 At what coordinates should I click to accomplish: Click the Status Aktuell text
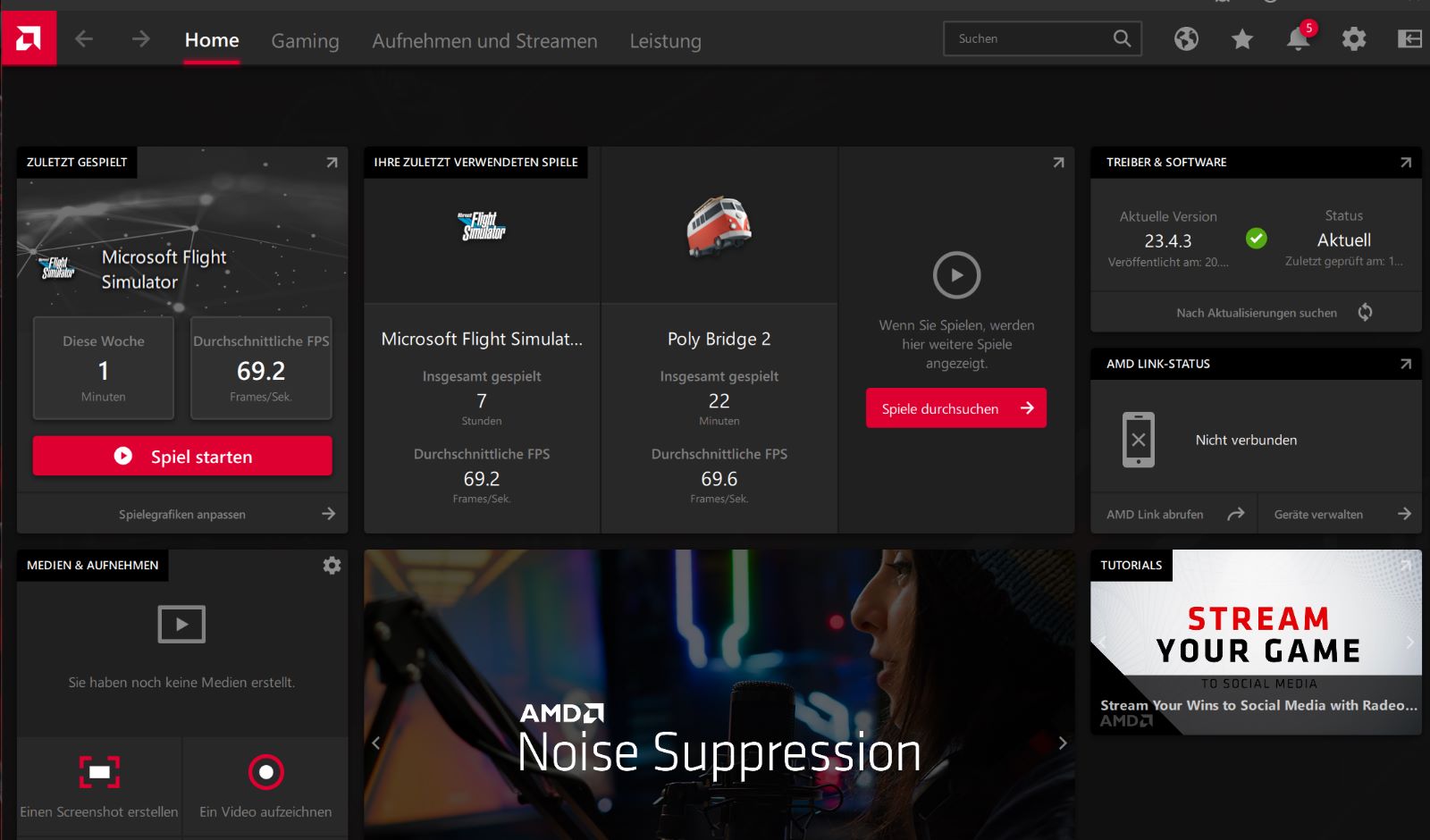(x=1344, y=239)
